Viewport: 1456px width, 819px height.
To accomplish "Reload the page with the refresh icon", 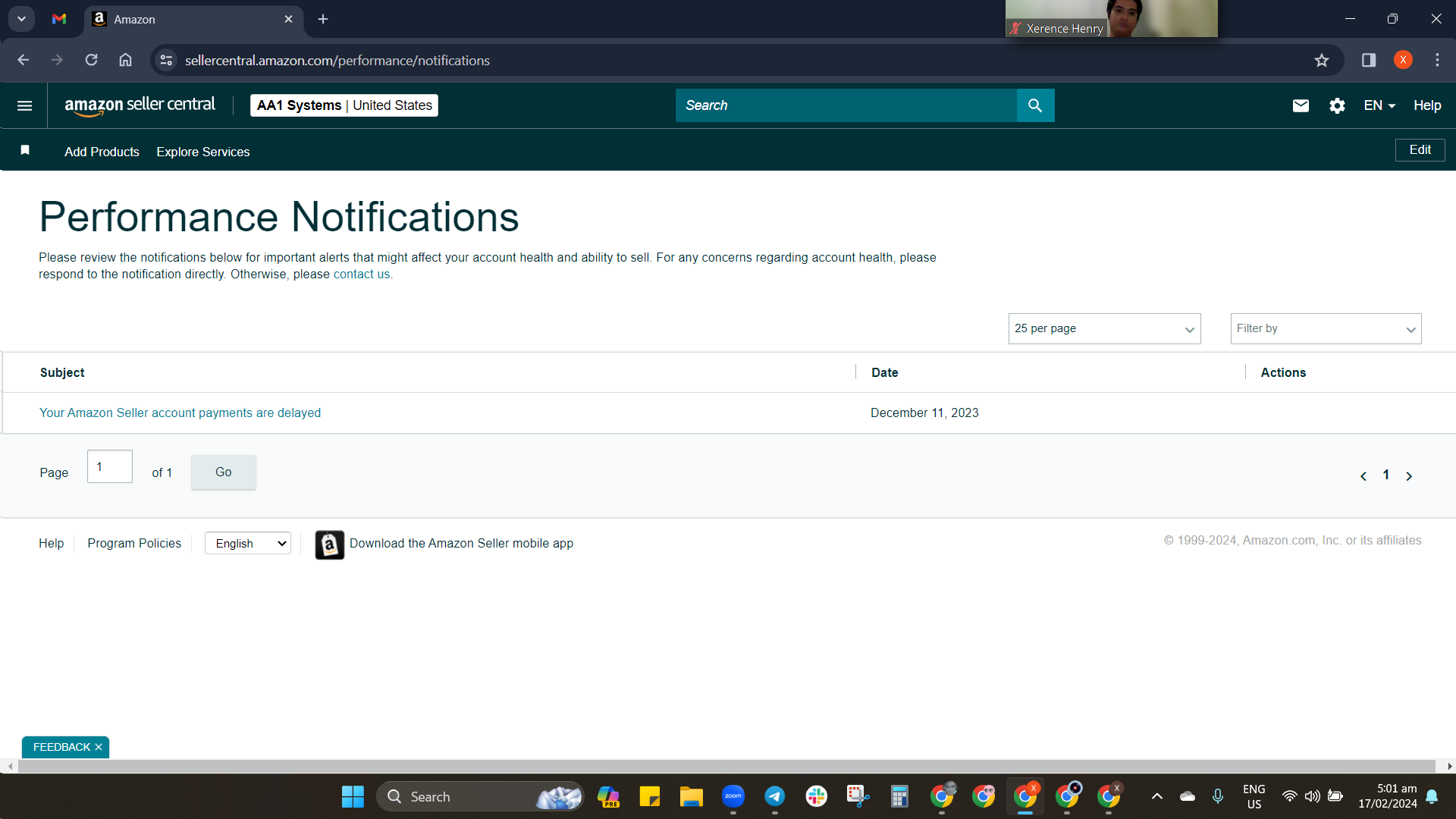I will click(x=91, y=60).
